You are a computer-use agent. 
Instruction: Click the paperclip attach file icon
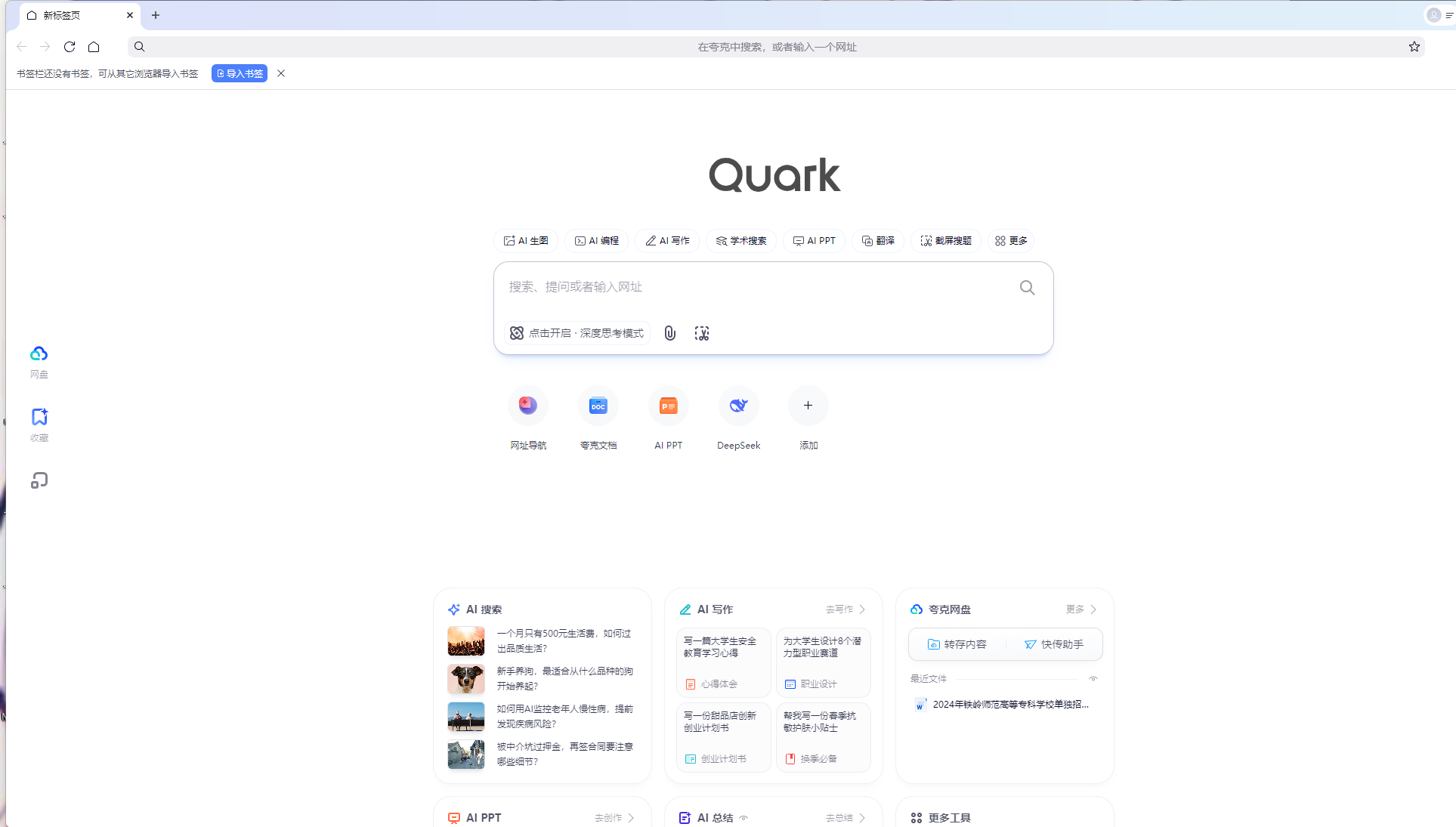[669, 333]
